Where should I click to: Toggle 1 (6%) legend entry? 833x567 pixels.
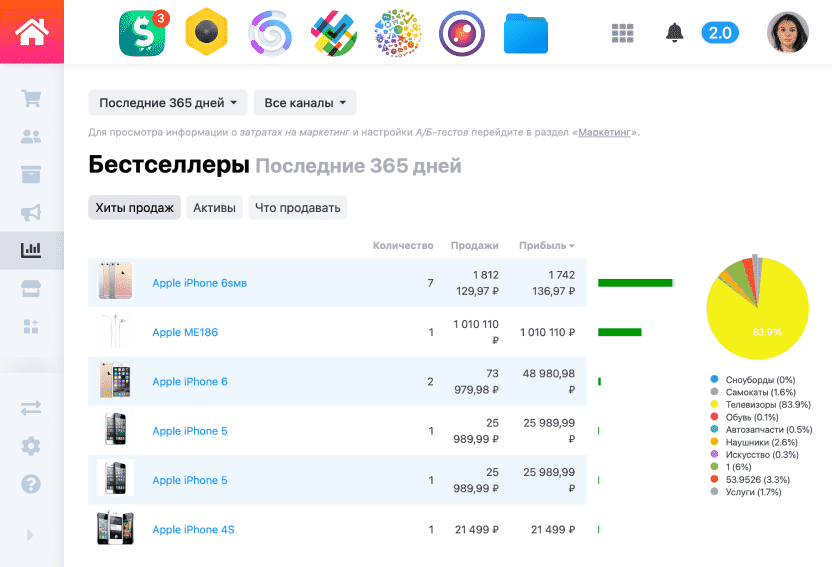731,467
